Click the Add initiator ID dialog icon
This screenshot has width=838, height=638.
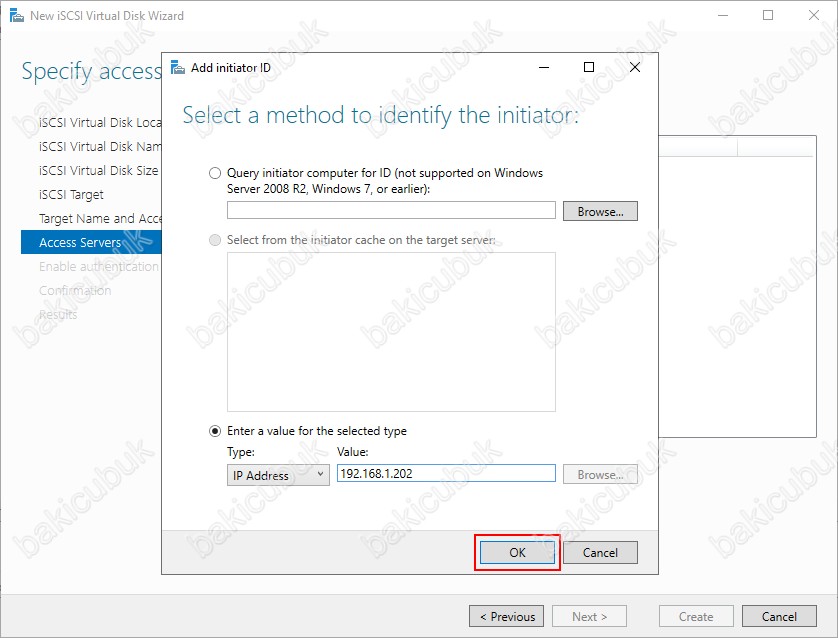pos(178,68)
